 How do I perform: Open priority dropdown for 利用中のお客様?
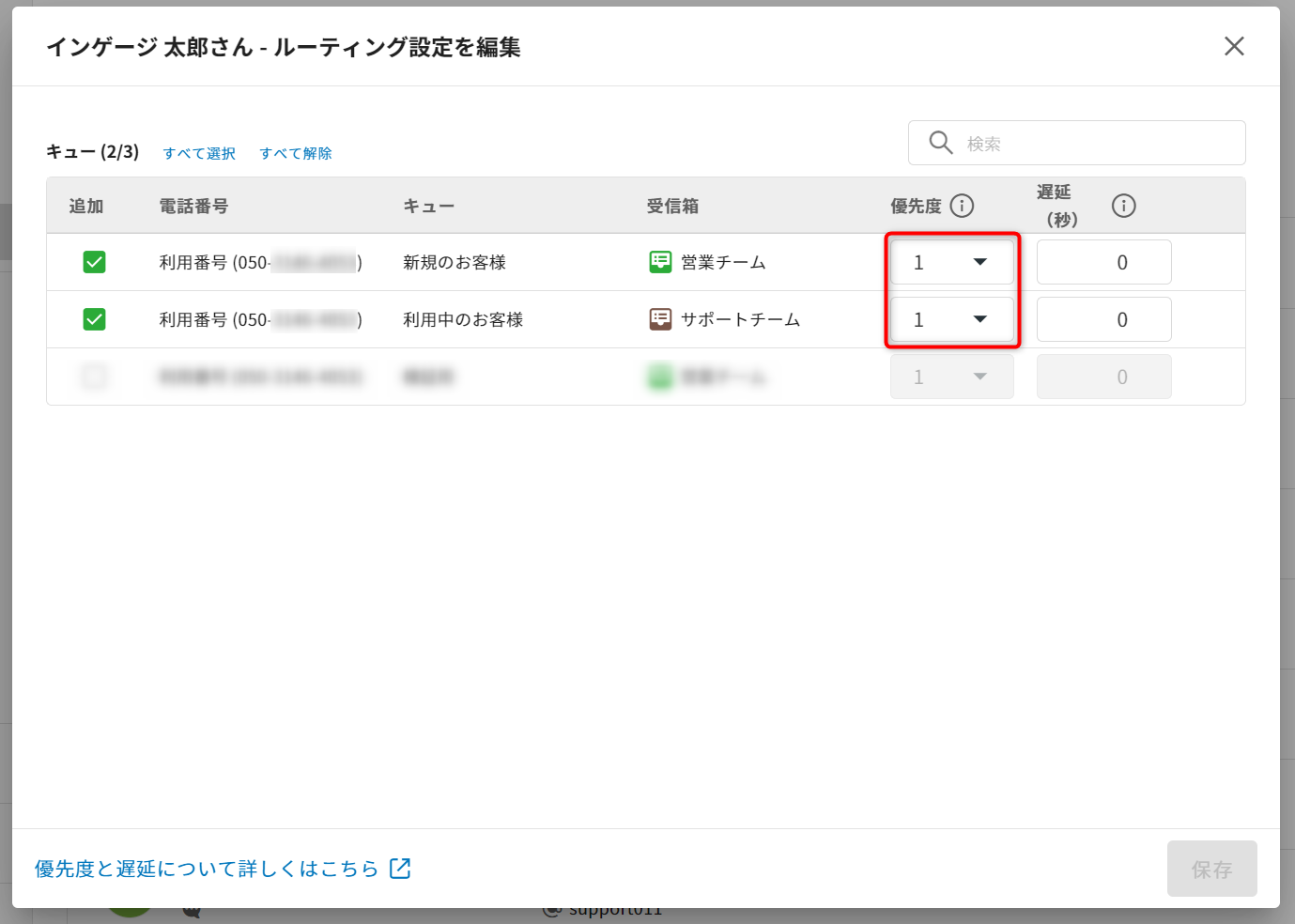pyautogui.click(x=951, y=319)
